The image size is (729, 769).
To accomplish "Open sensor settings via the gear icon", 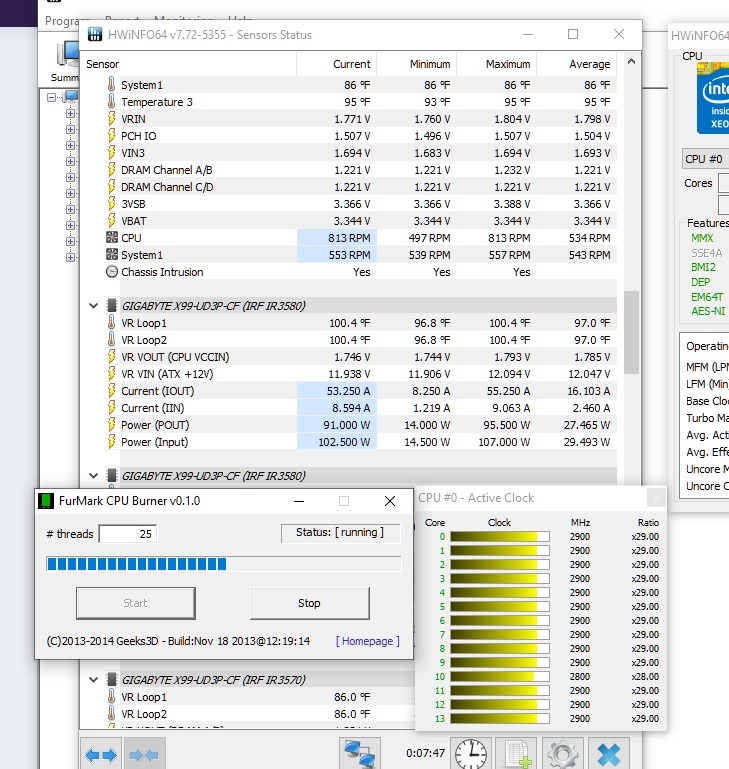I will [563, 754].
